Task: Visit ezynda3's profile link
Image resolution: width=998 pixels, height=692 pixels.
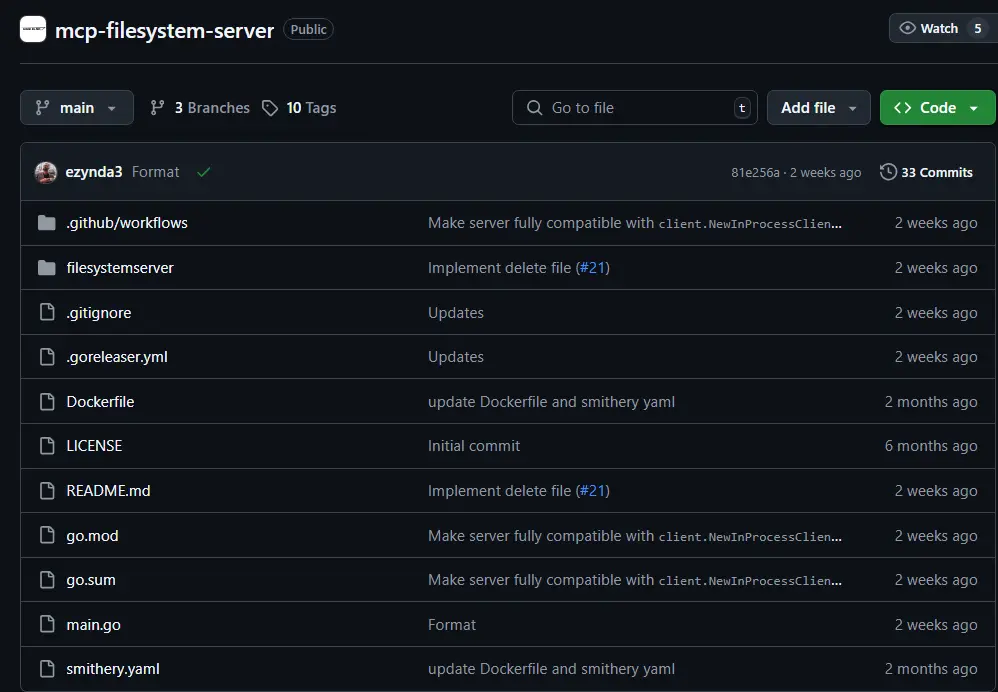Action: [x=93, y=171]
